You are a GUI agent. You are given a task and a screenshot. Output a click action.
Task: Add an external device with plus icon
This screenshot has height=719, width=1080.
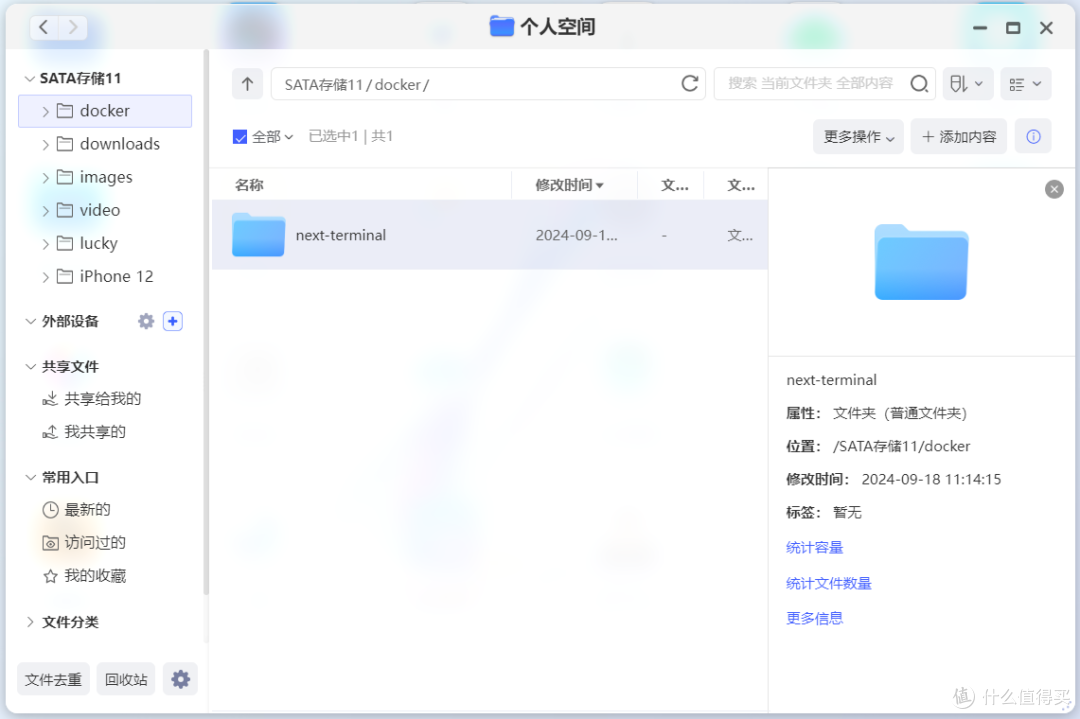(x=173, y=321)
